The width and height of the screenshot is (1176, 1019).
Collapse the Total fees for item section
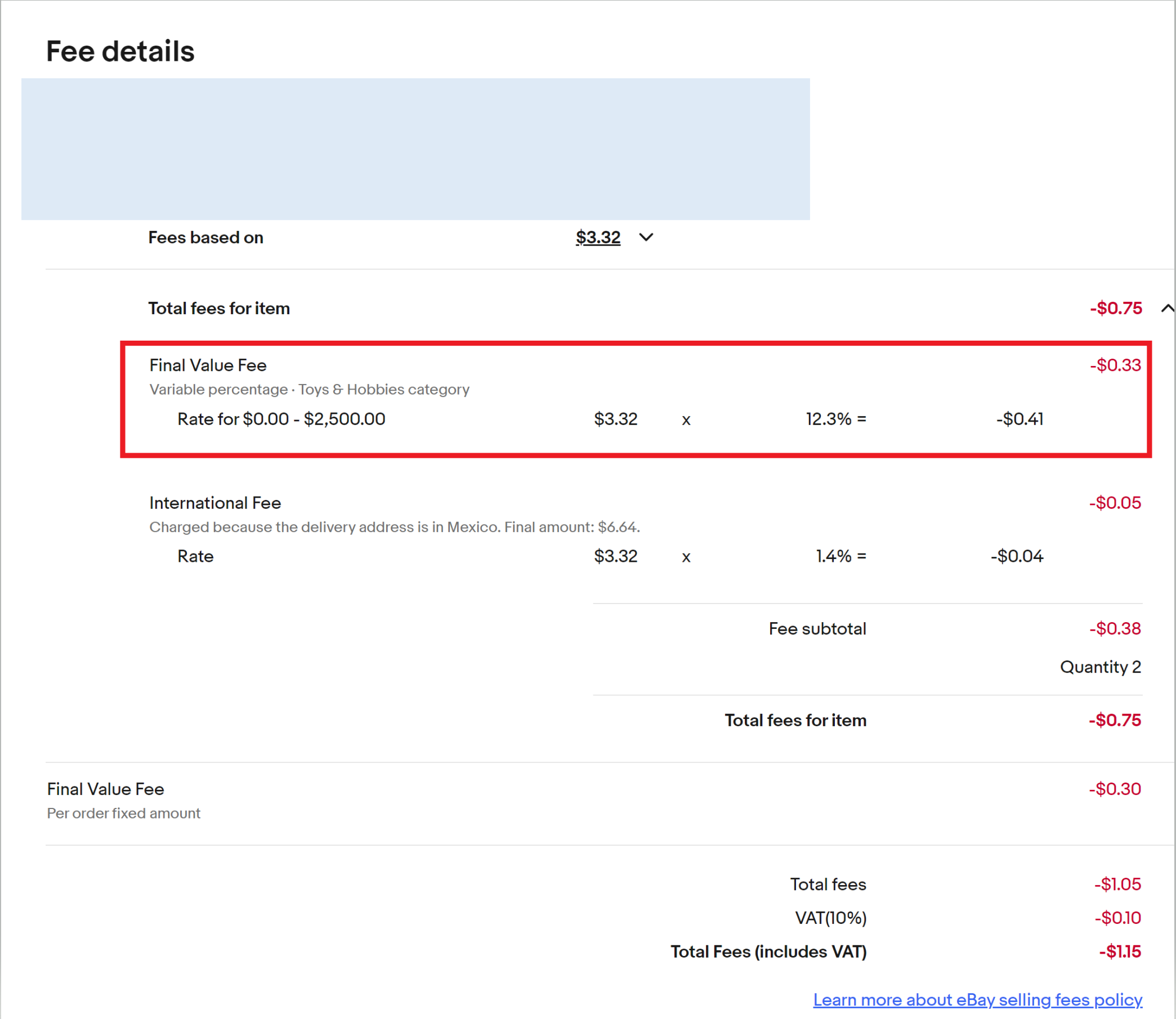(1167, 308)
